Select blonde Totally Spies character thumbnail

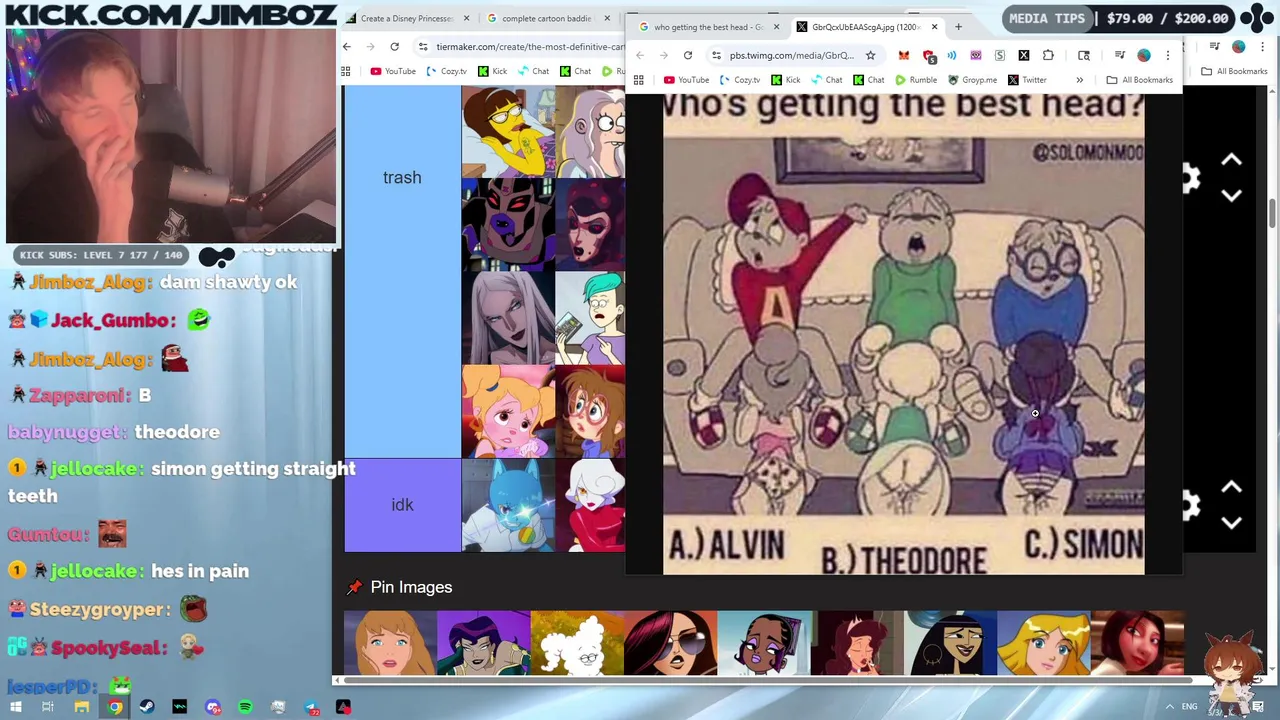click(1043, 643)
